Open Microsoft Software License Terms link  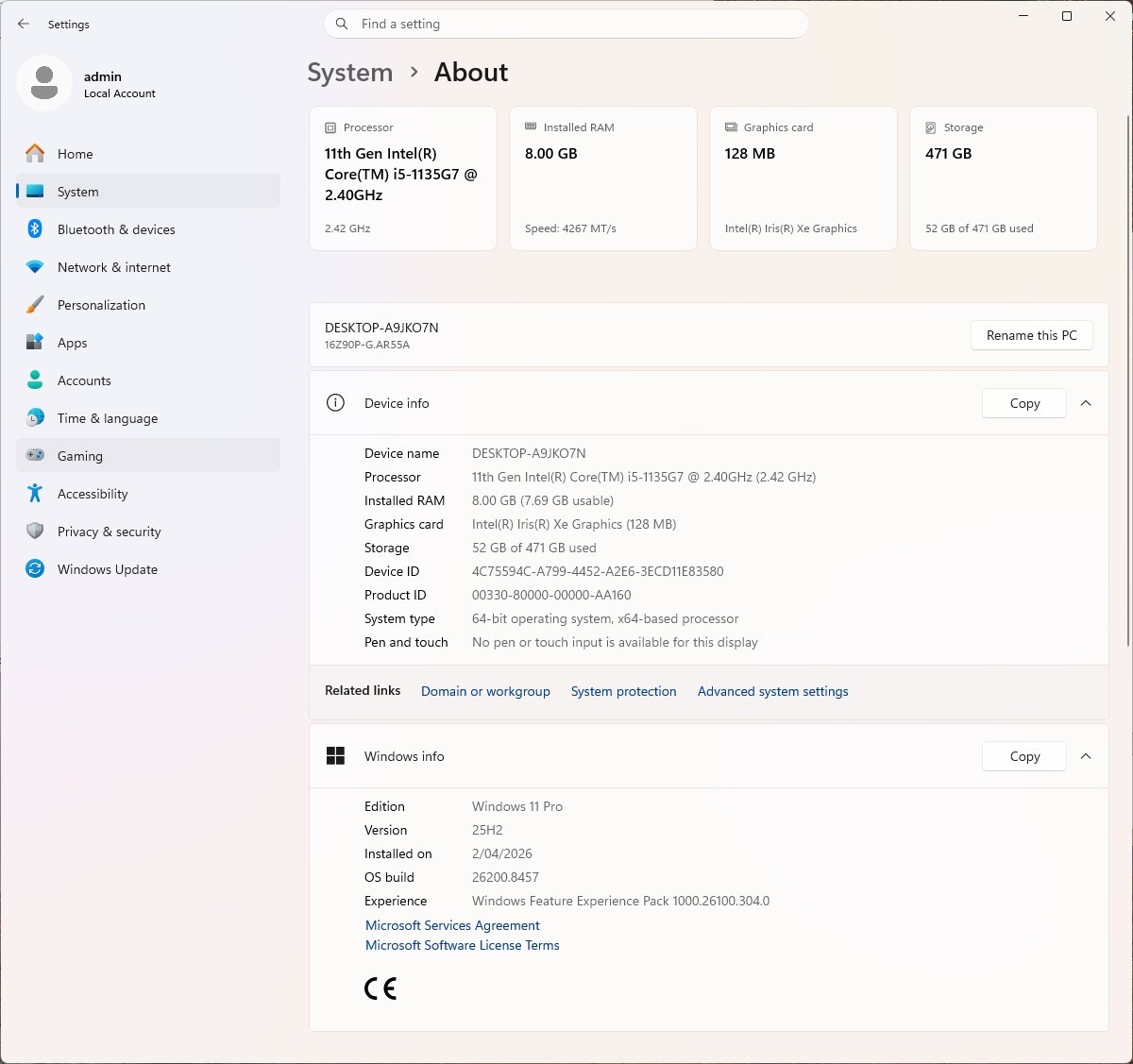462,945
